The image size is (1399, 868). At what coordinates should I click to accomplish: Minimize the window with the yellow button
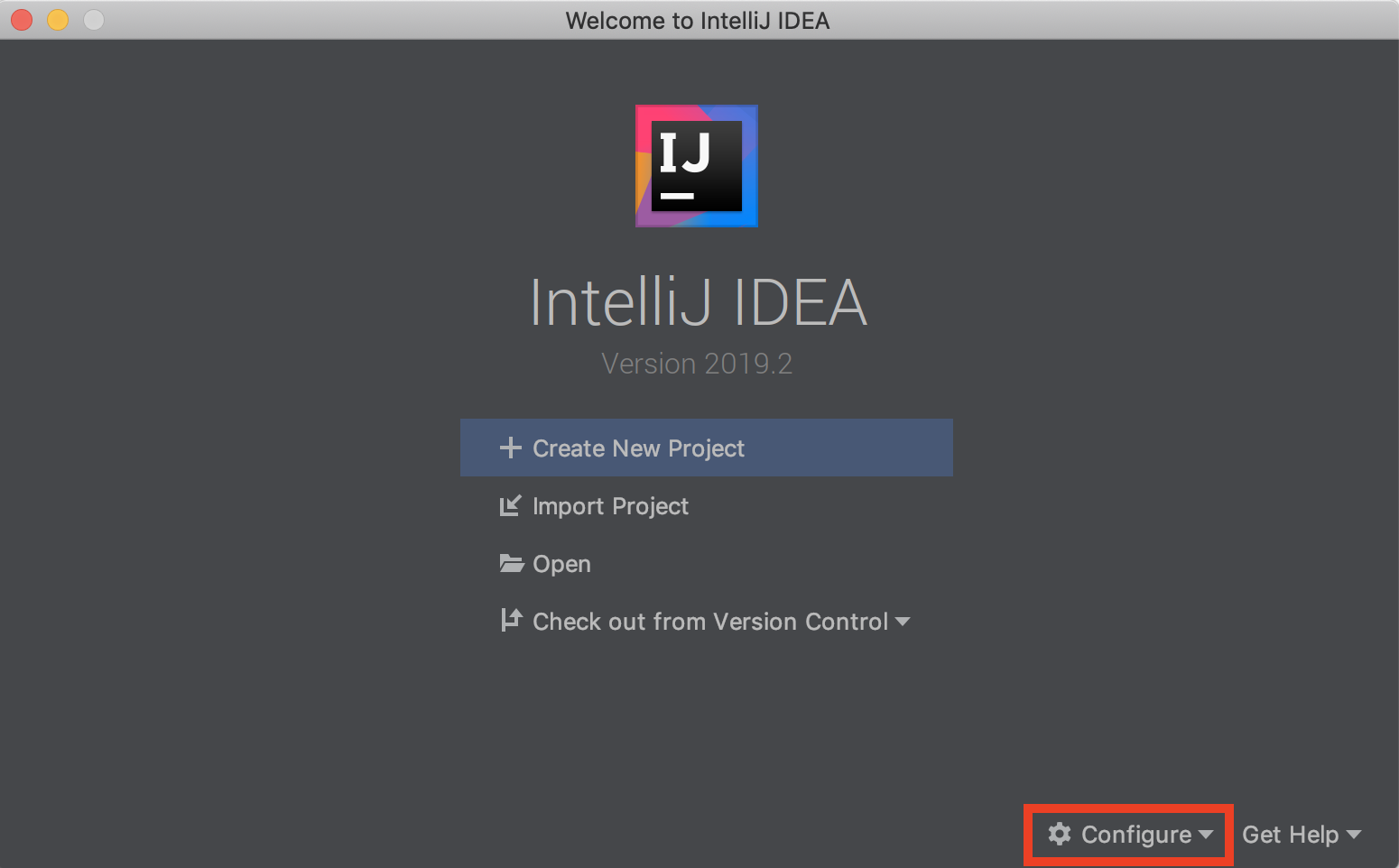58,20
